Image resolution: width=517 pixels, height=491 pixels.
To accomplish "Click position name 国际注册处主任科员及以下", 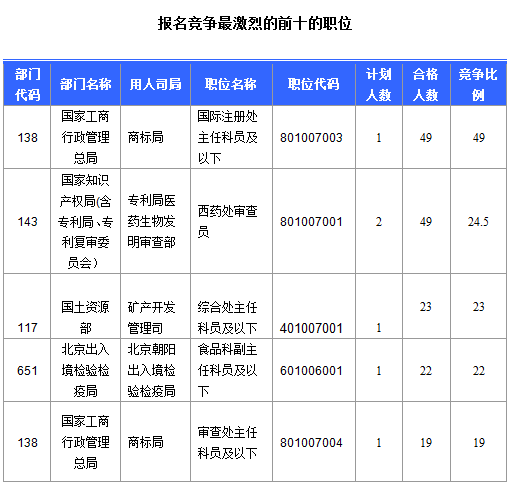I will pyautogui.click(x=227, y=137).
